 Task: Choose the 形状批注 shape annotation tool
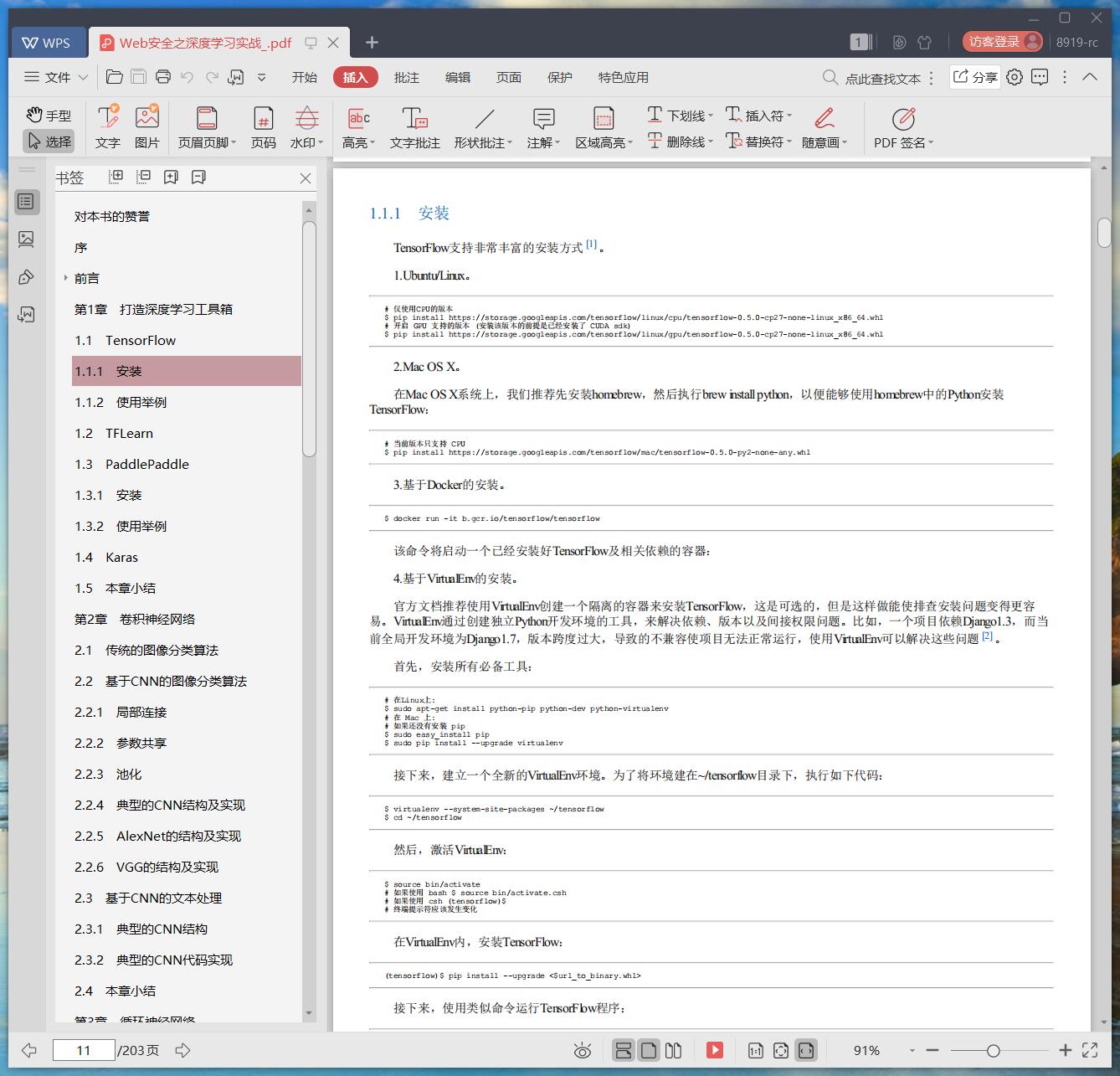coord(484,127)
